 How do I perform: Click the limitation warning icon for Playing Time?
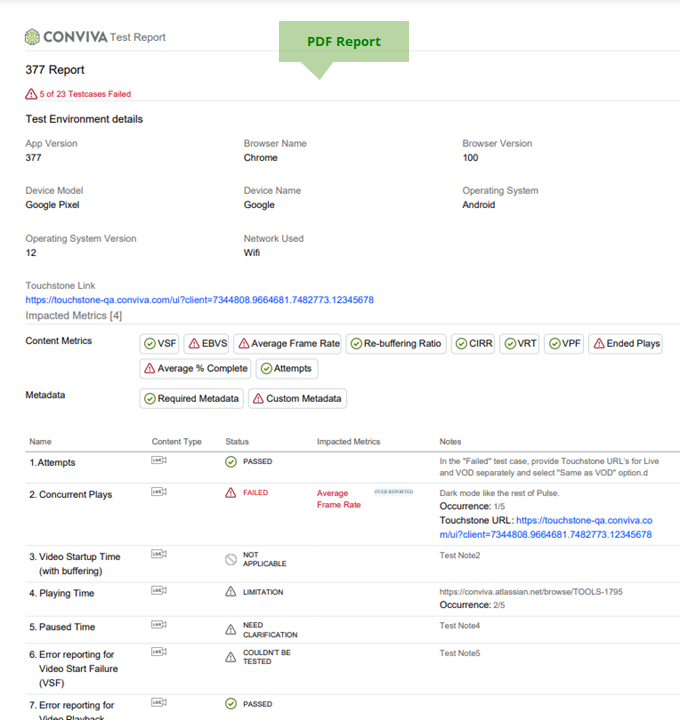(x=231, y=592)
